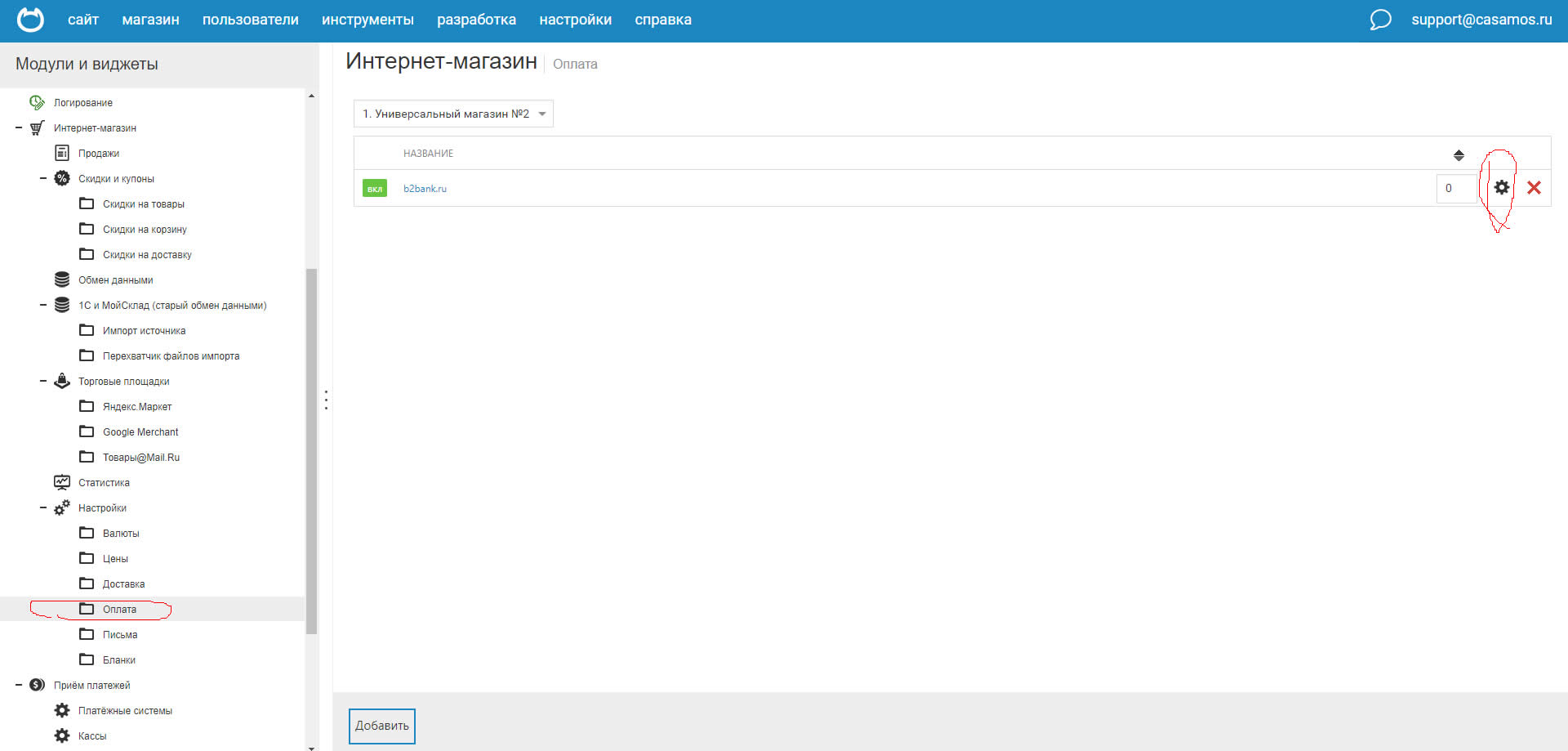
Task: Click the Логирование icon in the sidebar
Action: pyautogui.click(x=37, y=102)
